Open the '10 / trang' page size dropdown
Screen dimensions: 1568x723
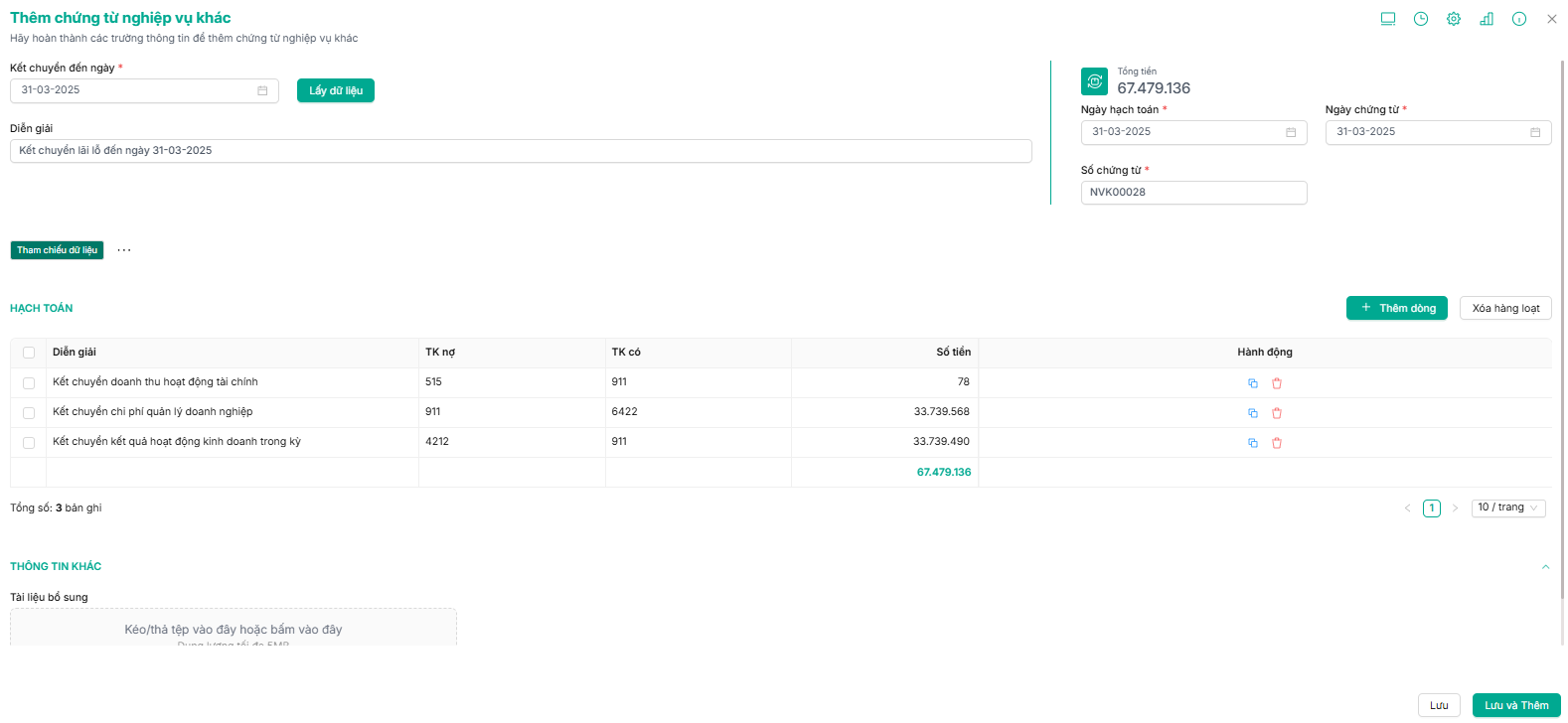(x=1507, y=507)
